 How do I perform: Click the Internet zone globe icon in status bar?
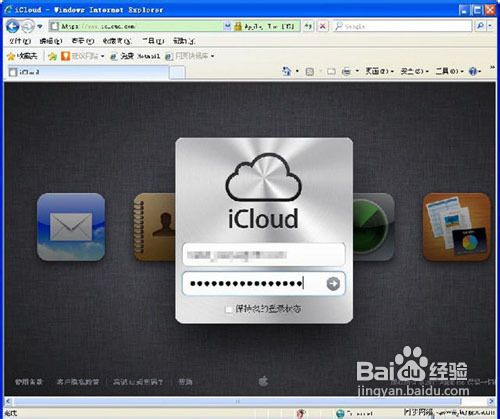coord(340,413)
